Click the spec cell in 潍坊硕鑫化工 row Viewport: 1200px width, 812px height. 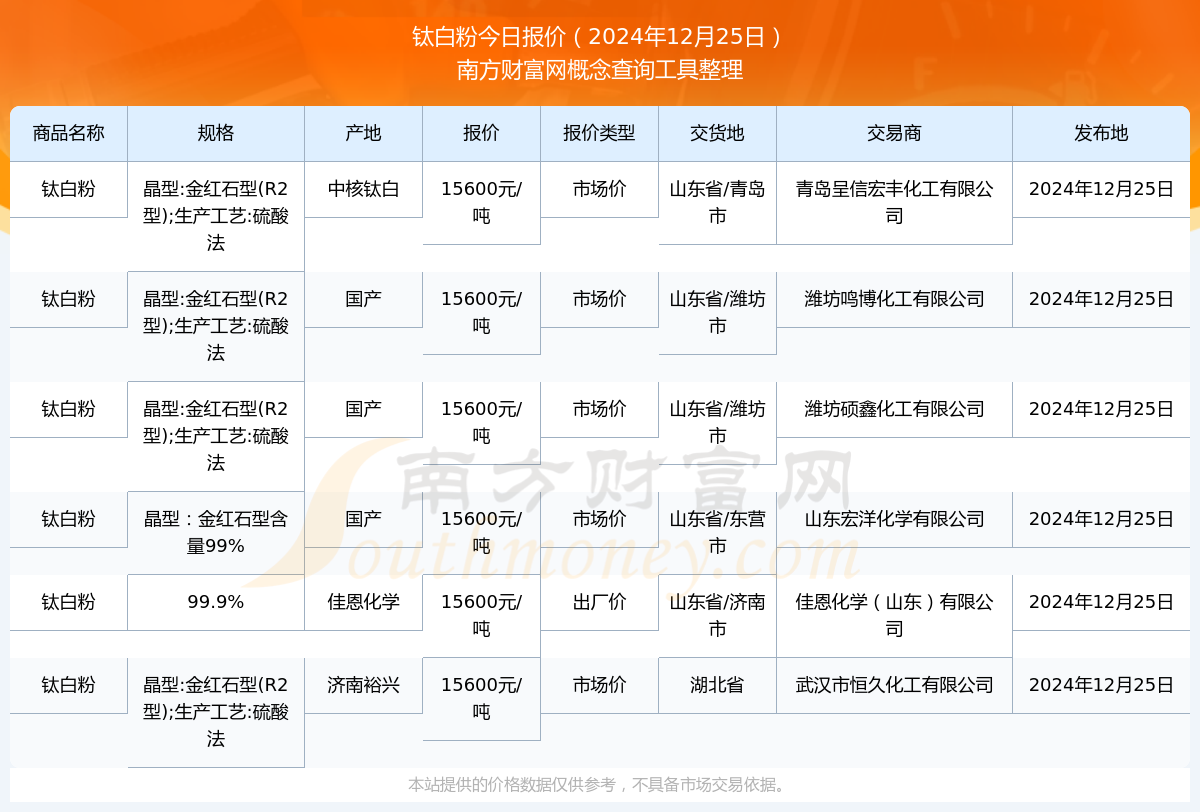(x=216, y=436)
